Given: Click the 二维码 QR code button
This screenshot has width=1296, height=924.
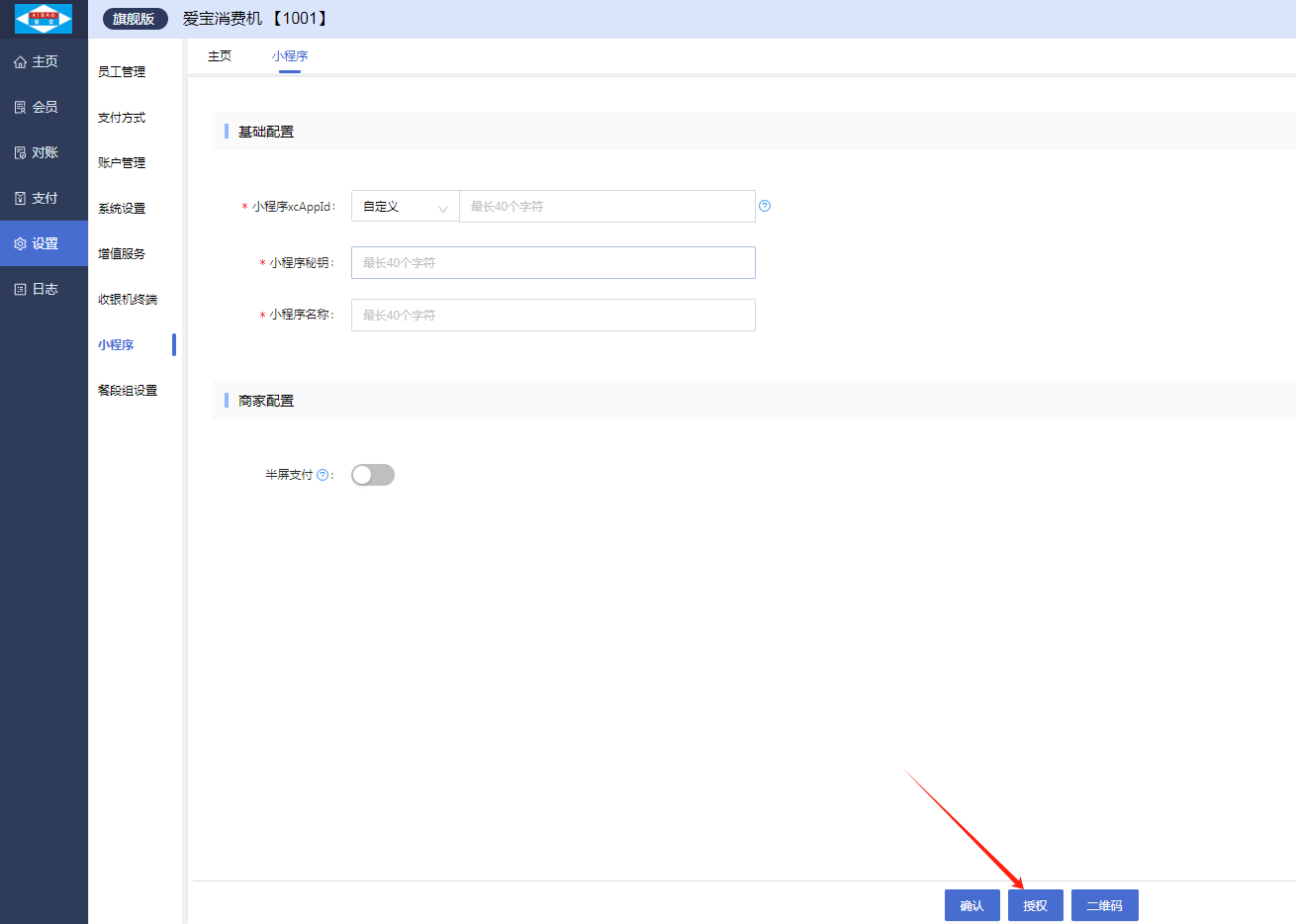Looking at the screenshot, I should point(1104,905).
